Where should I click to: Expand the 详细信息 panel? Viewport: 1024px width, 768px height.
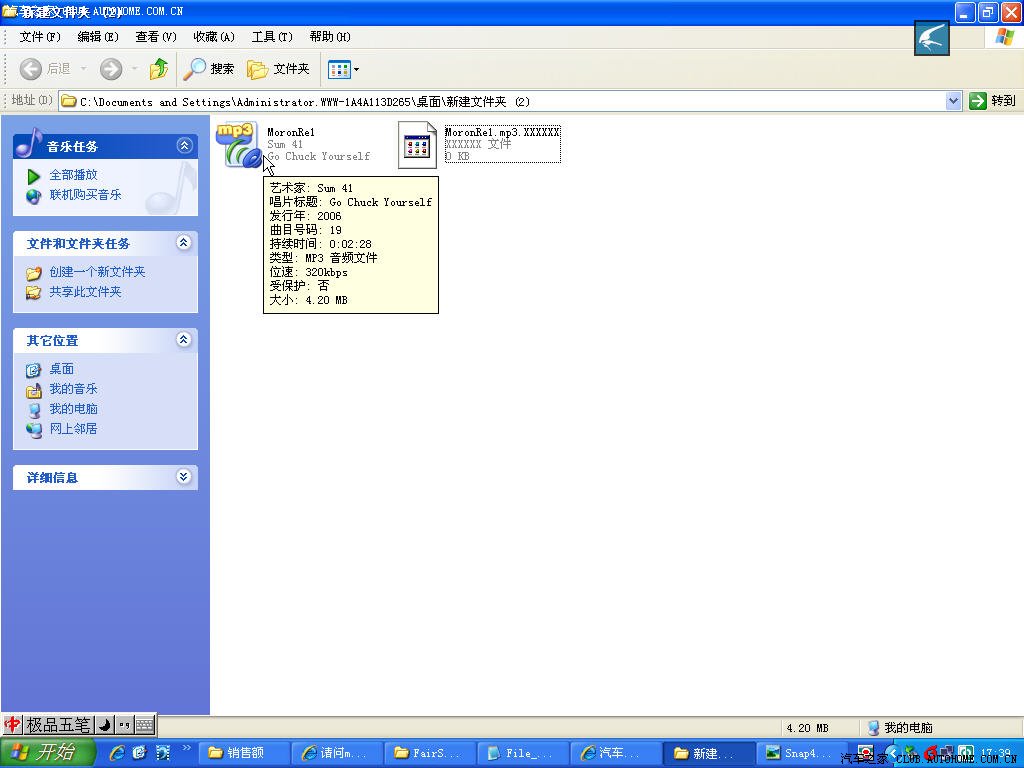(x=184, y=477)
